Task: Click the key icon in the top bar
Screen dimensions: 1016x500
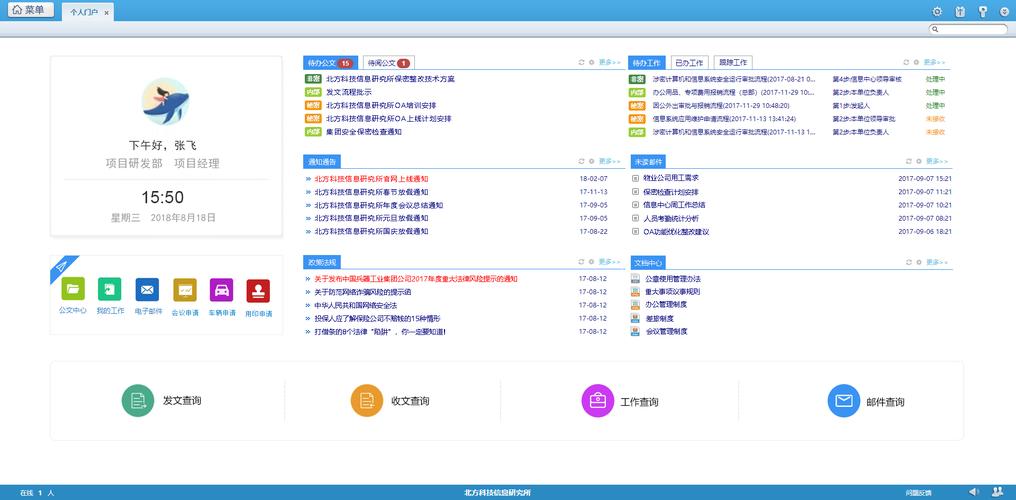Action: click(x=983, y=11)
